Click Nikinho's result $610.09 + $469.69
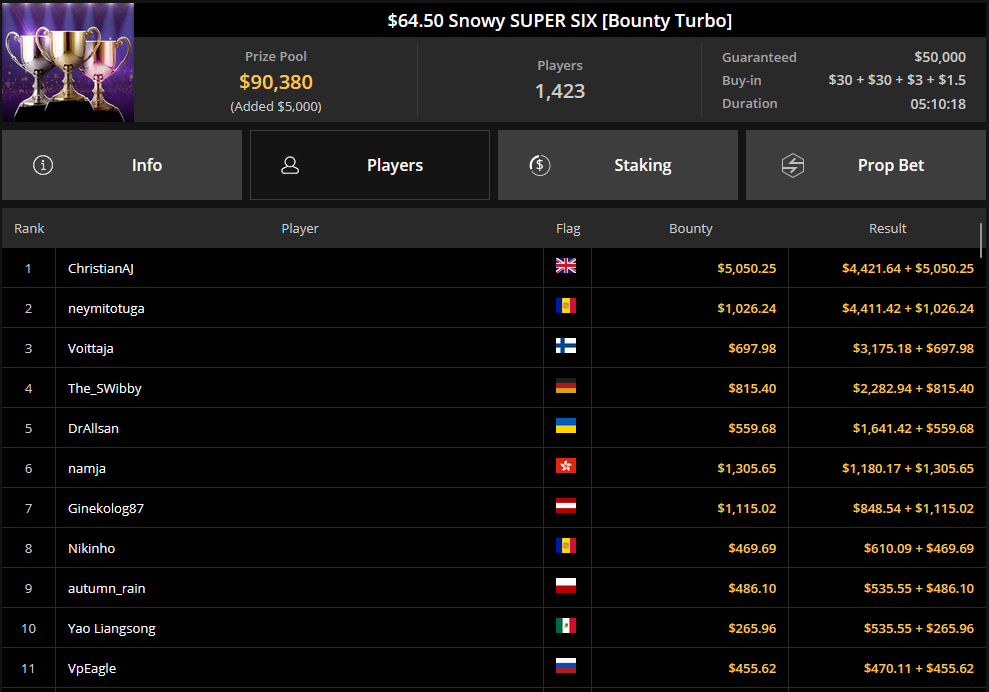This screenshot has width=989, height=692. pos(919,548)
